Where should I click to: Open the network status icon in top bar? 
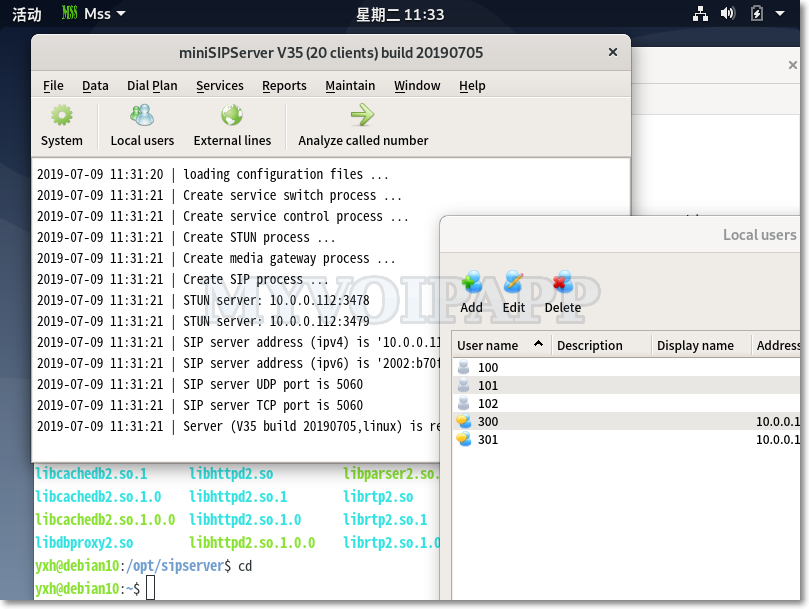click(700, 13)
